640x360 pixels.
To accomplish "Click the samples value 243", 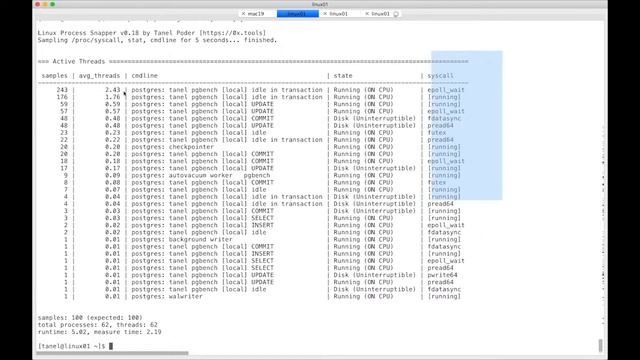I will (62, 90).
